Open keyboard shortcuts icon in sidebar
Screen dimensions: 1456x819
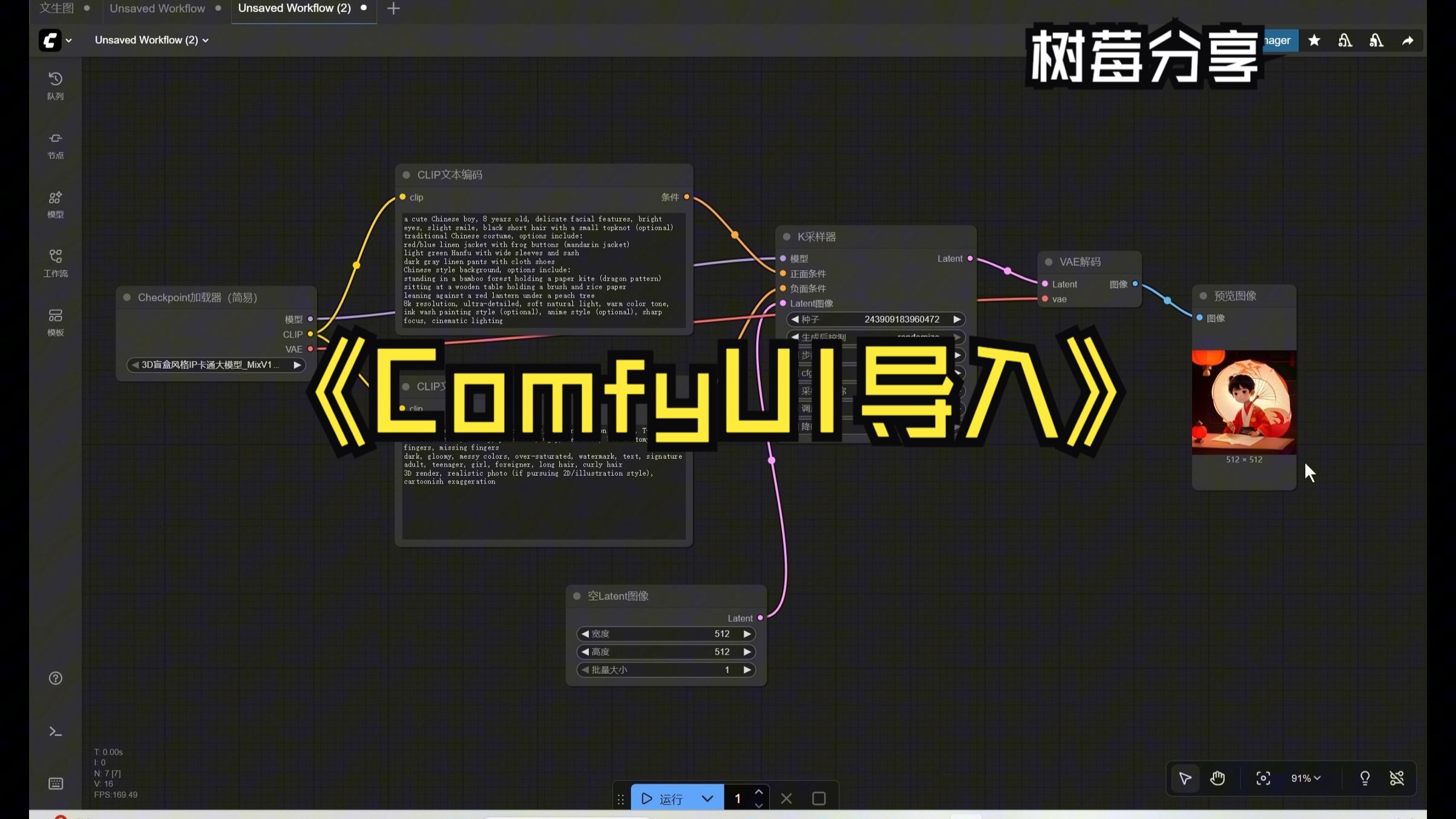55,783
